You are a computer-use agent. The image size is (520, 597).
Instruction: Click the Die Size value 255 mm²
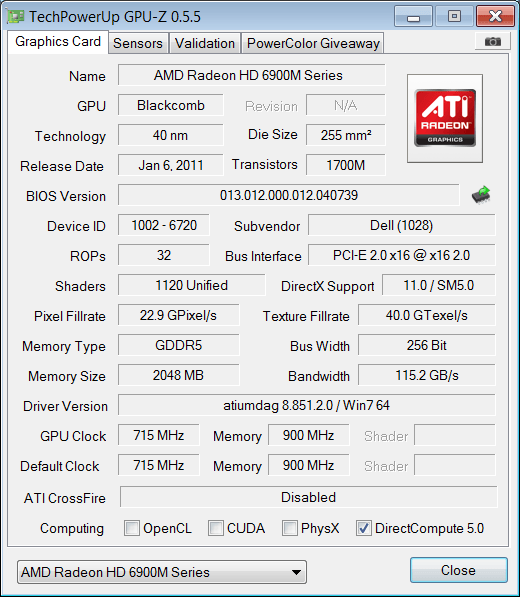[346, 135]
